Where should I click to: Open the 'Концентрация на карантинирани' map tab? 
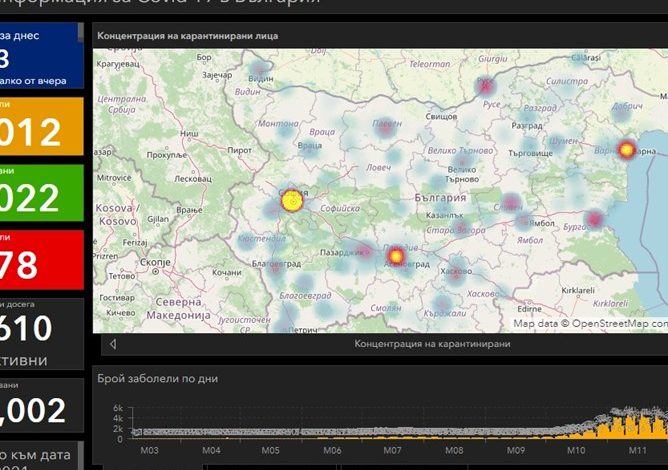tap(432, 344)
